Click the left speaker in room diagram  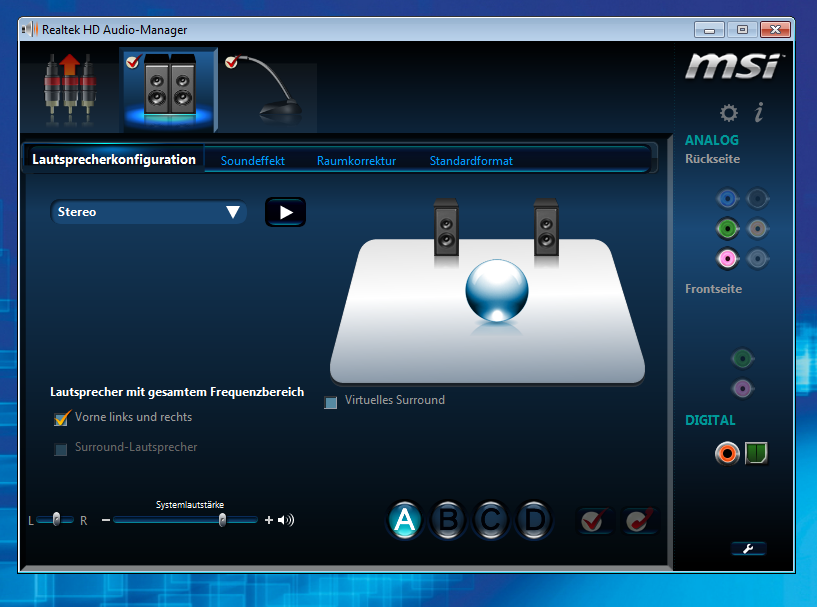click(446, 228)
